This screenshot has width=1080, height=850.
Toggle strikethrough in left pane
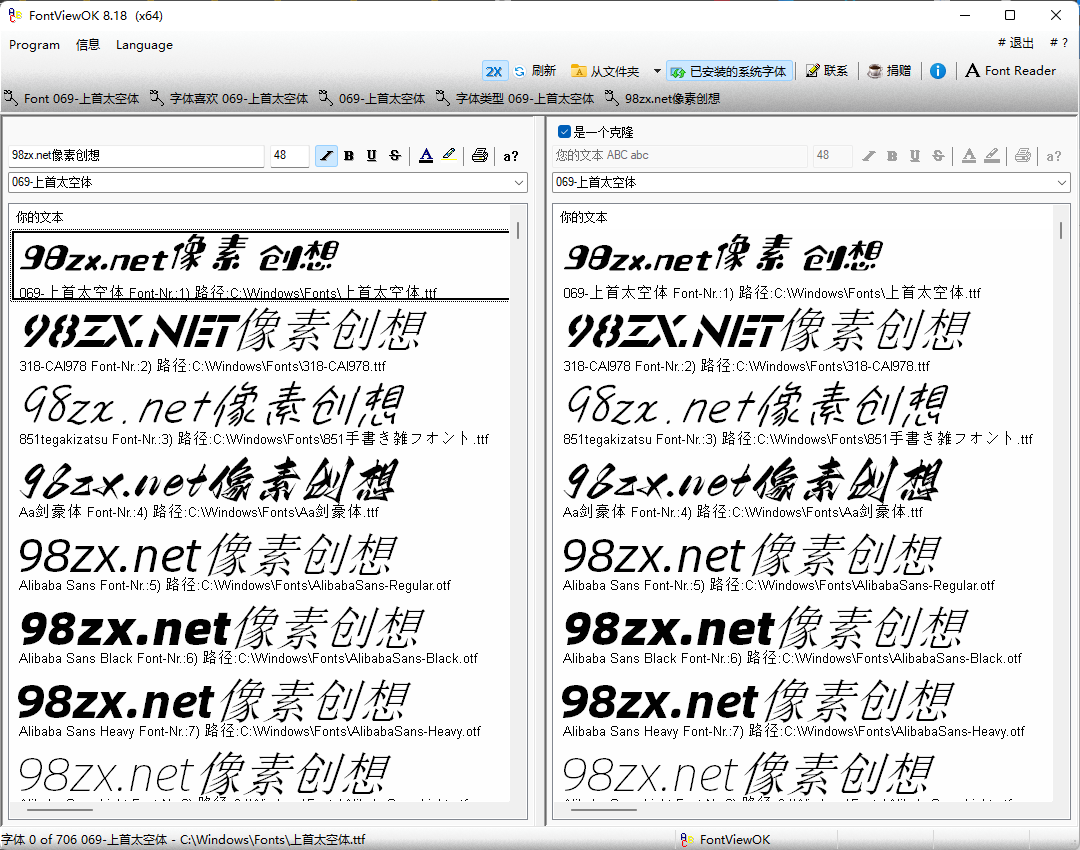click(395, 156)
